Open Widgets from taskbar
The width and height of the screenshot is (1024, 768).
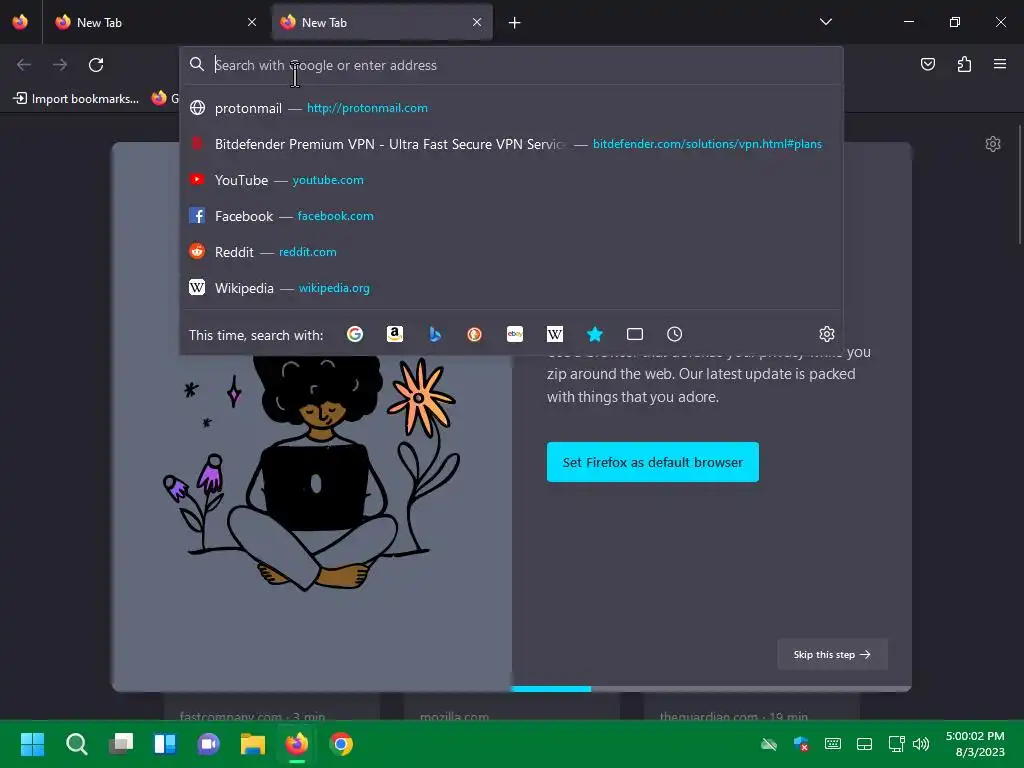165,744
